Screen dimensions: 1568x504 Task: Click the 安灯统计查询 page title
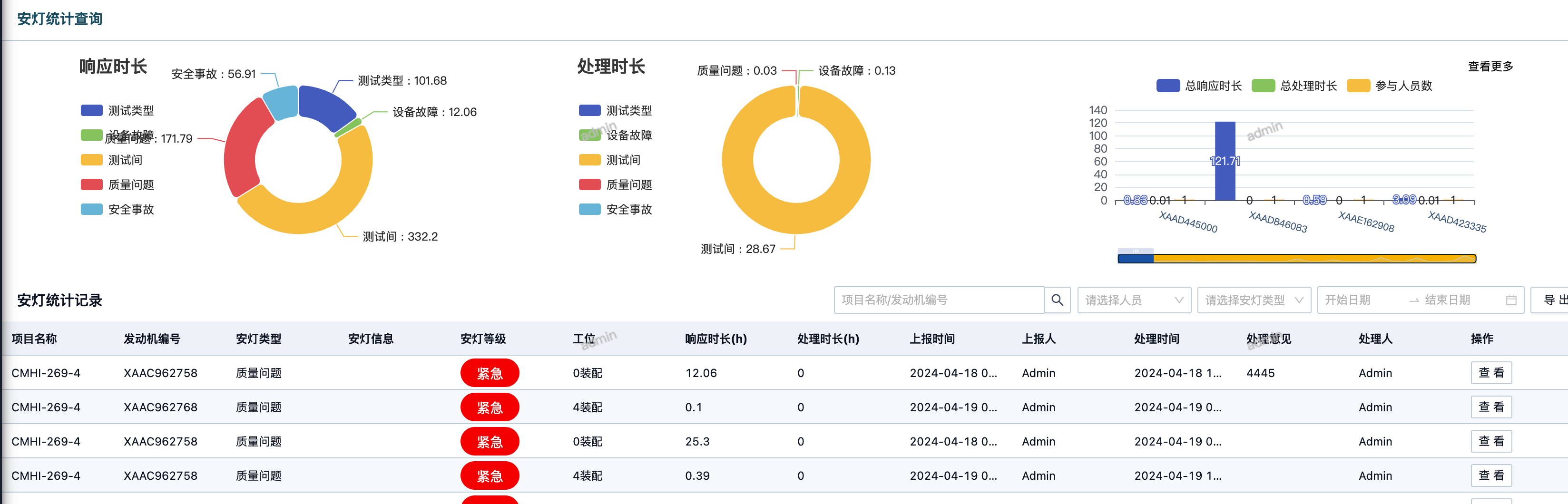[59, 19]
